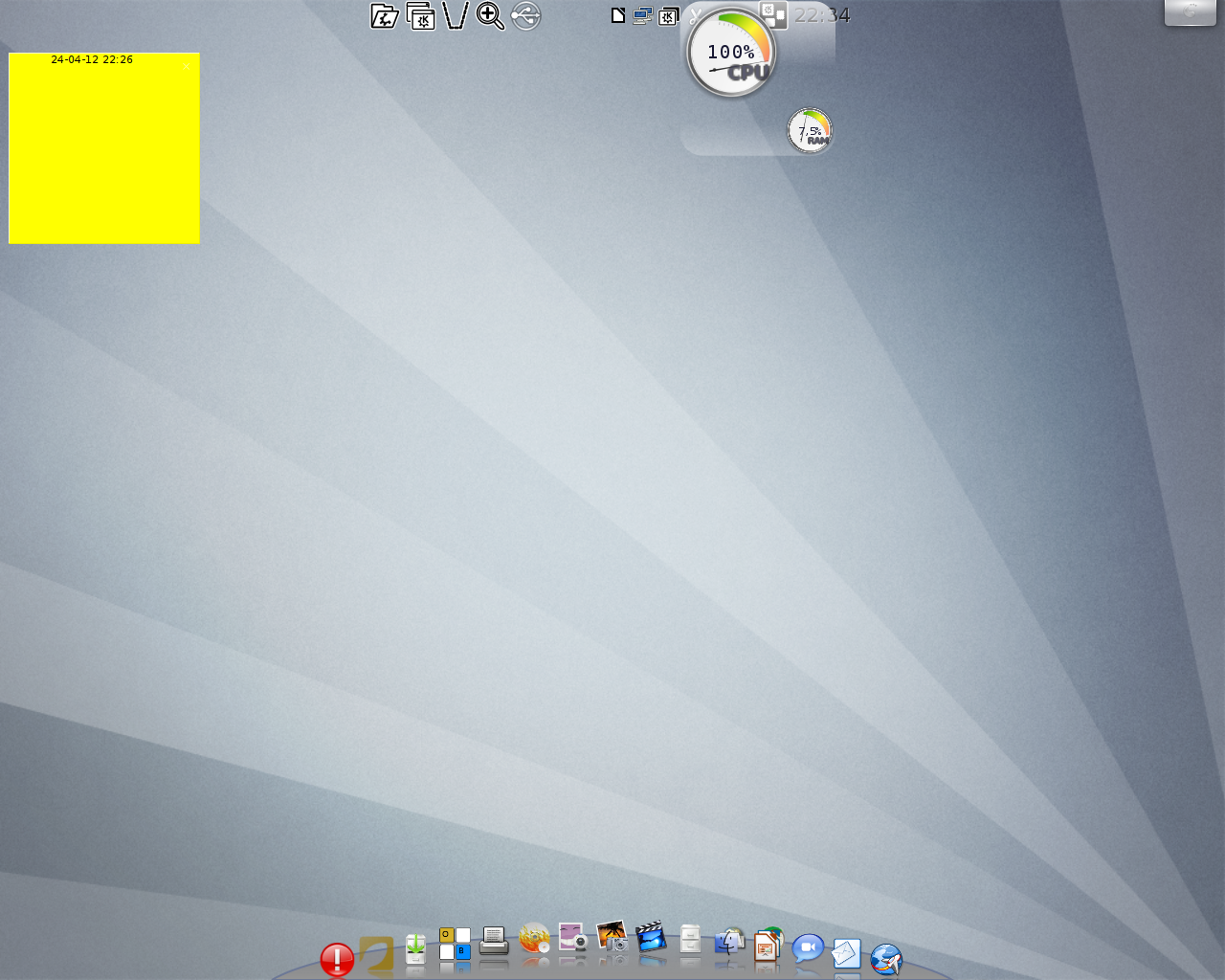Open the green download arrow dock icon
The height and width of the screenshot is (980, 1225).
(415, 949)
